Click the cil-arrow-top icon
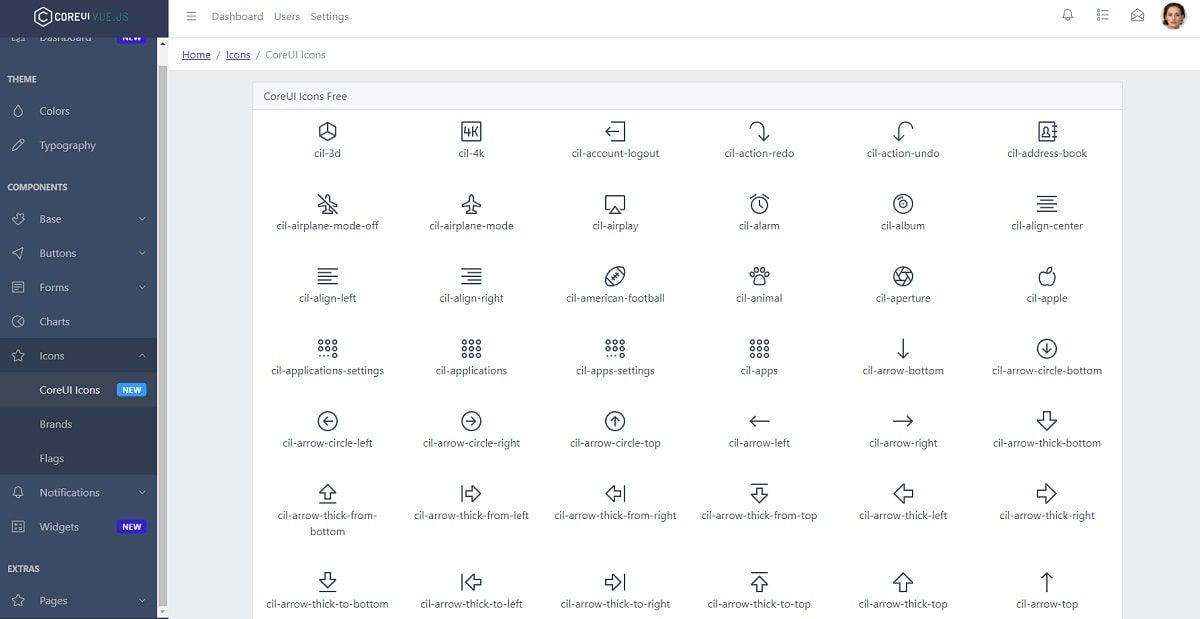The width and height of the screenshot is (1200, 619). (1047, 581)
